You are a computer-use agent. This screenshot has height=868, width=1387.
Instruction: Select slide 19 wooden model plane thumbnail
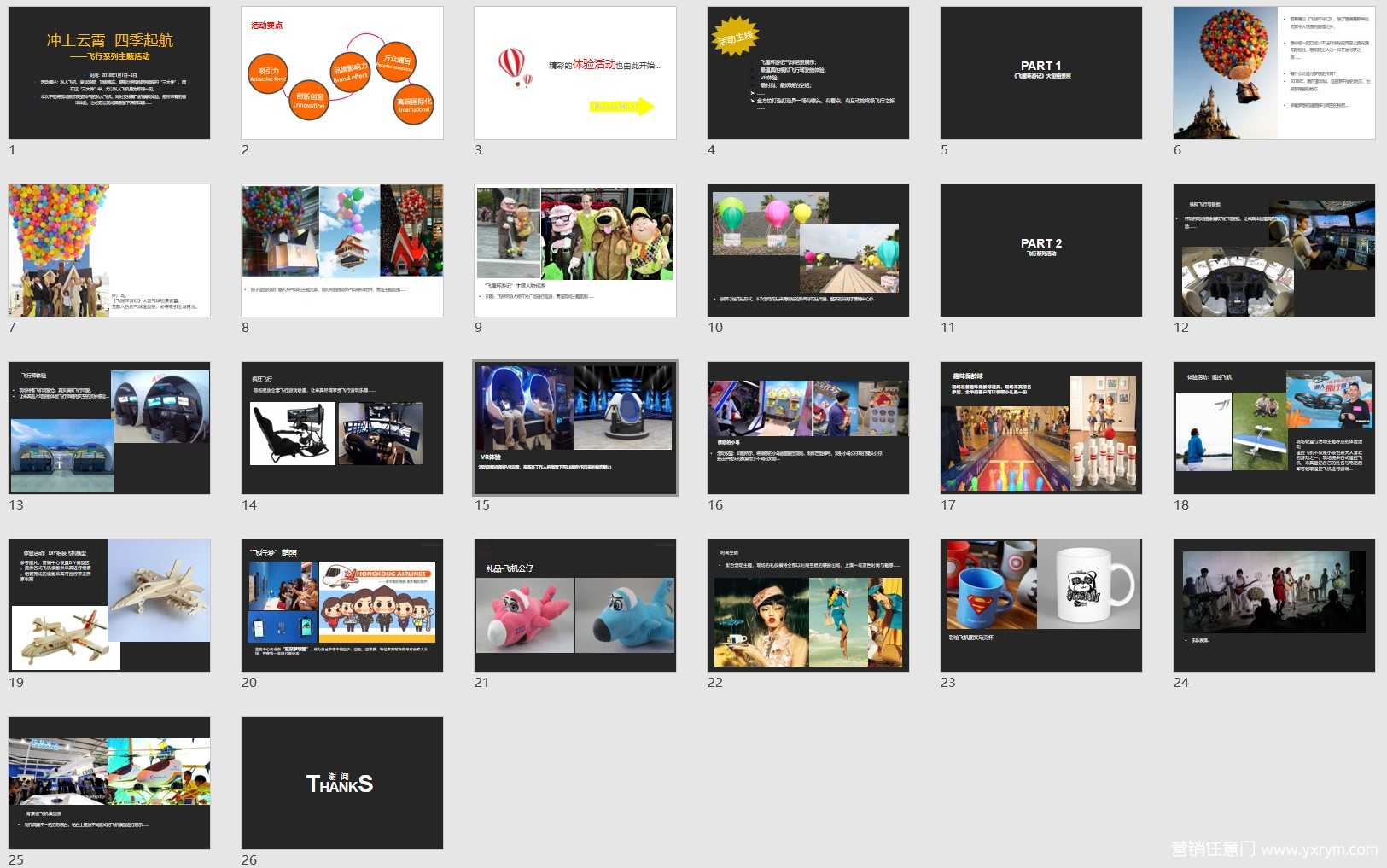coord(109,605)
